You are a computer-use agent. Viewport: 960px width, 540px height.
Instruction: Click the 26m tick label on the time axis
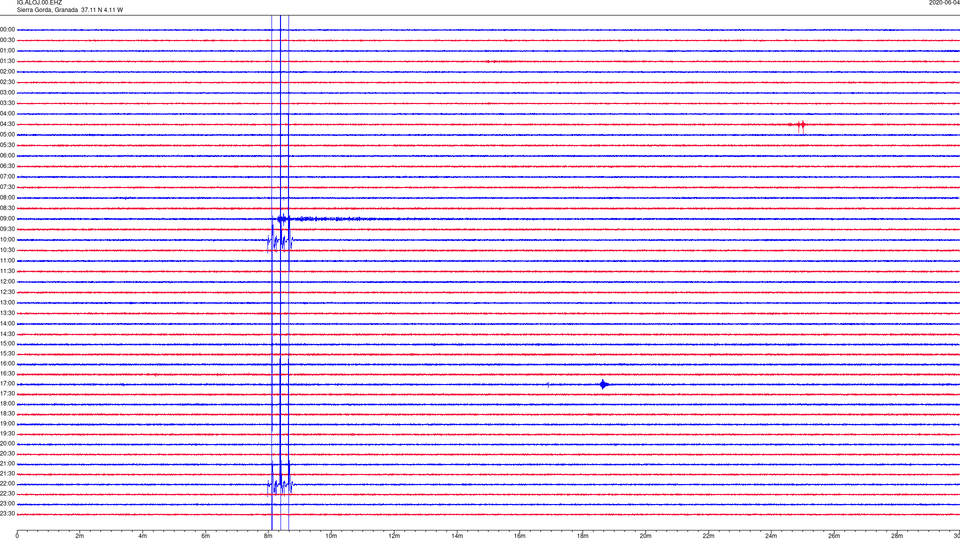click(x=834, y=536)
